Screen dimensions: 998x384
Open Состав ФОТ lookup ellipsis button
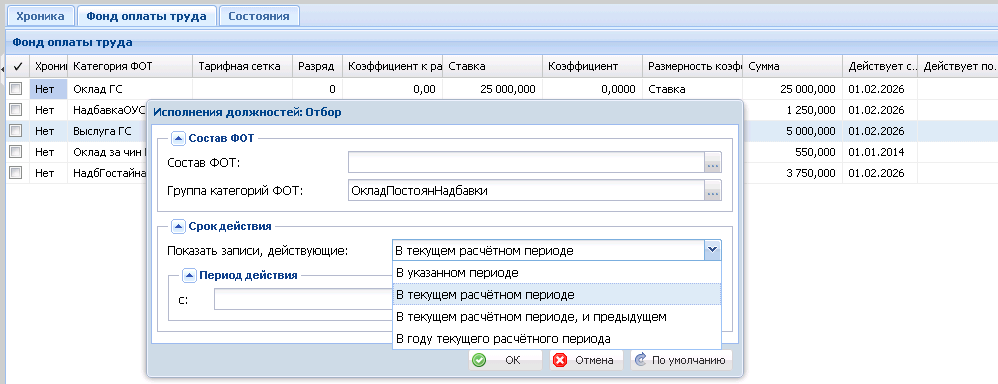713,164
